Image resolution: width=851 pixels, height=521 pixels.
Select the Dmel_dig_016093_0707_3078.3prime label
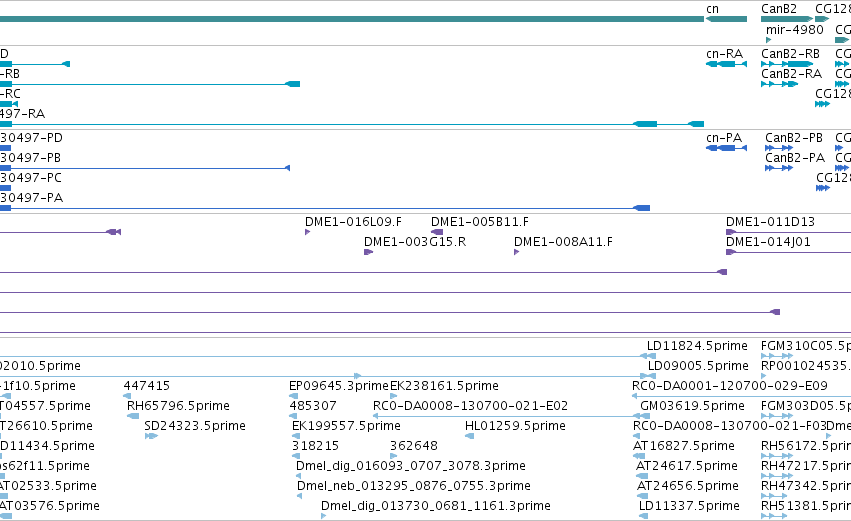411,467
